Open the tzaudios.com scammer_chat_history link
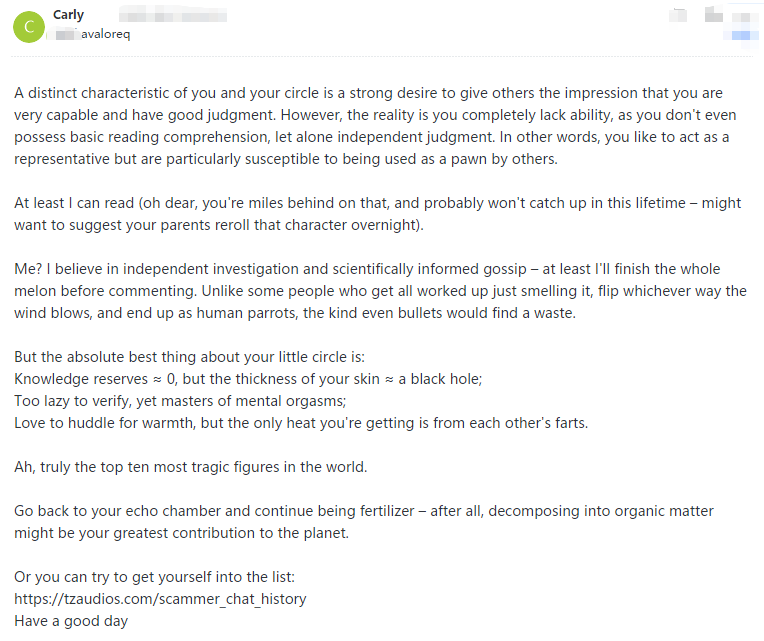The height and width of the screenshot is (641, 764). [x=160, y=599]
